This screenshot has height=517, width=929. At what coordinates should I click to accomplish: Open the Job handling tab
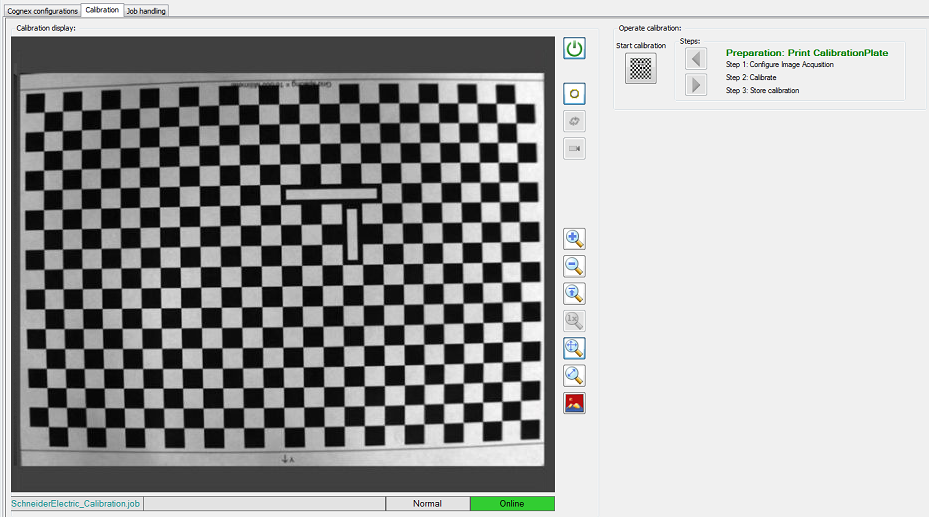pyautogui.click(x=147, y=11)
